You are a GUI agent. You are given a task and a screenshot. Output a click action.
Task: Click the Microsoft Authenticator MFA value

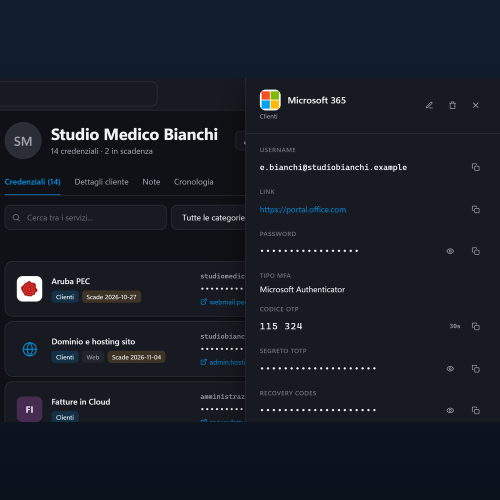(x=302, y=289)
